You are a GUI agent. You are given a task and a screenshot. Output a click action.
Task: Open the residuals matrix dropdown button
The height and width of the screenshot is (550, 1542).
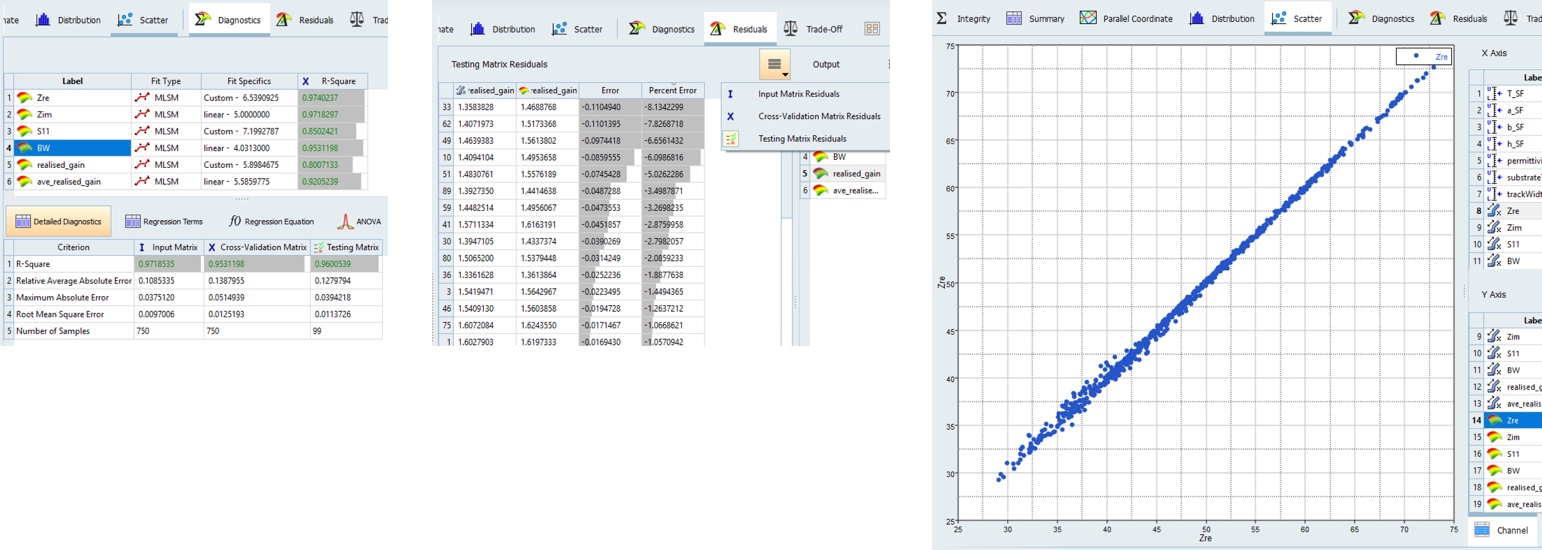click(x=775, y=65)
